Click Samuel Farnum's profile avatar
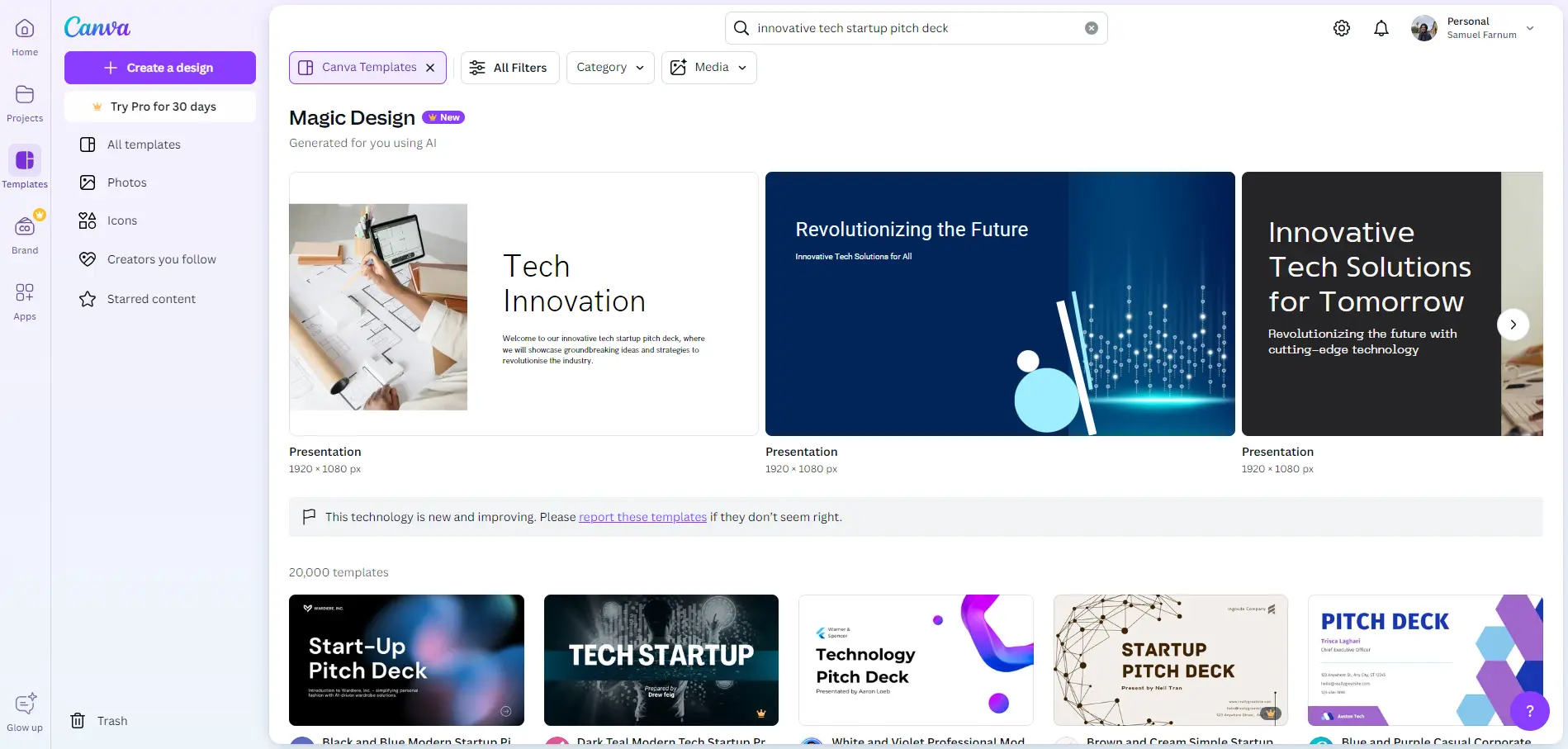Screen dimensions: 1568x749 [x=1424, y=28]
